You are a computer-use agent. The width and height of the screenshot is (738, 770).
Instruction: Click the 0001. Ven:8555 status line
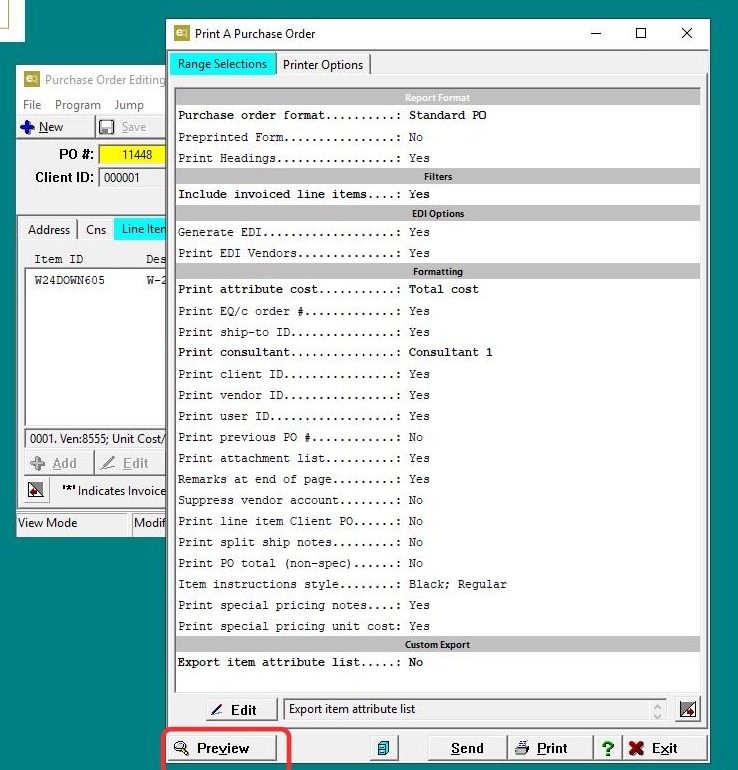pyautogui.click(x=96, y=439)
